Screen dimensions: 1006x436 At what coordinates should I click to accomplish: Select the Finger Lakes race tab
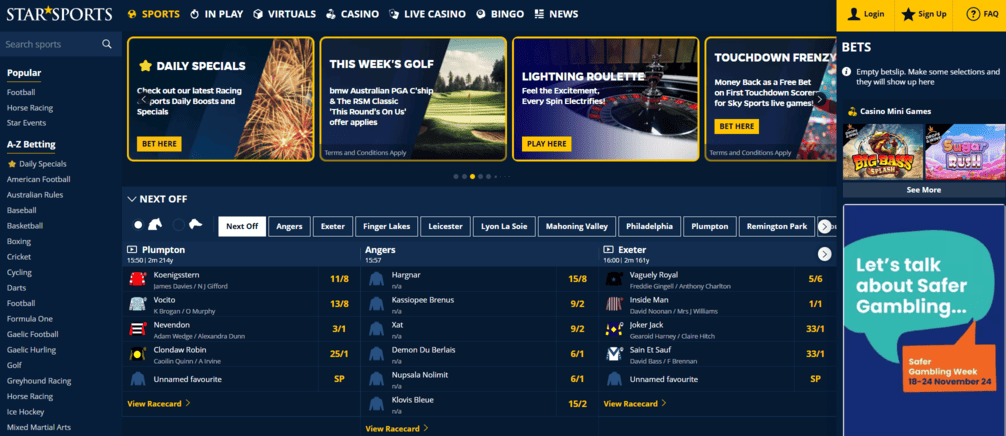(x=387, y=226)
